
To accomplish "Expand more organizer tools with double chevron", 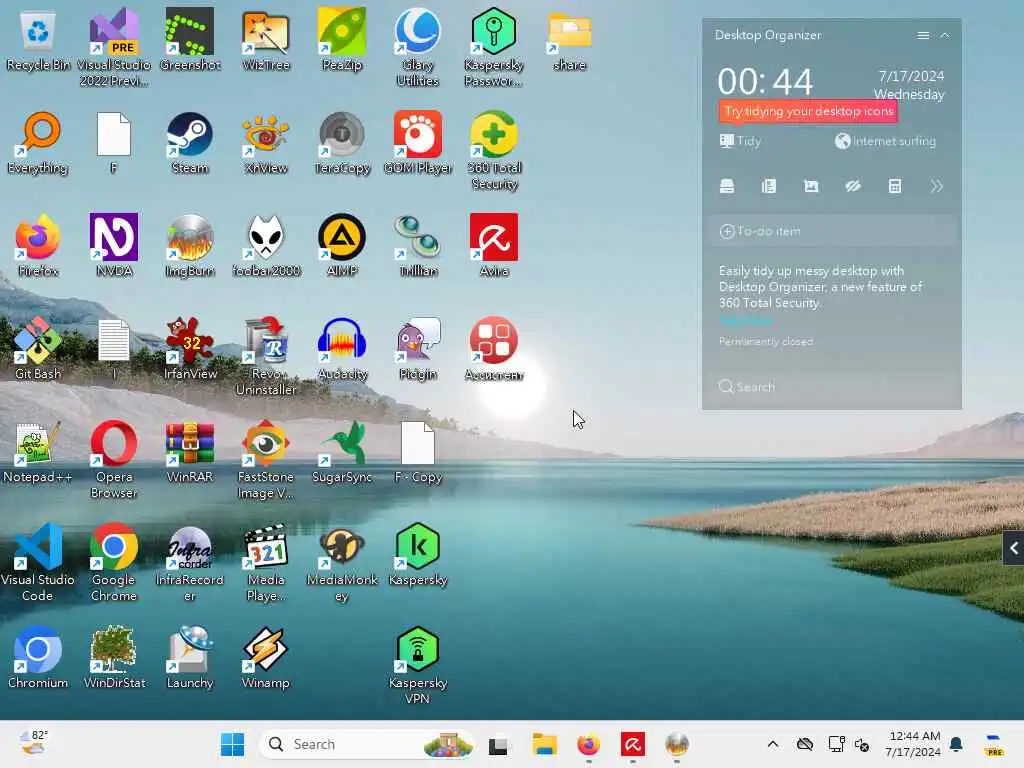I will [936, 187].
